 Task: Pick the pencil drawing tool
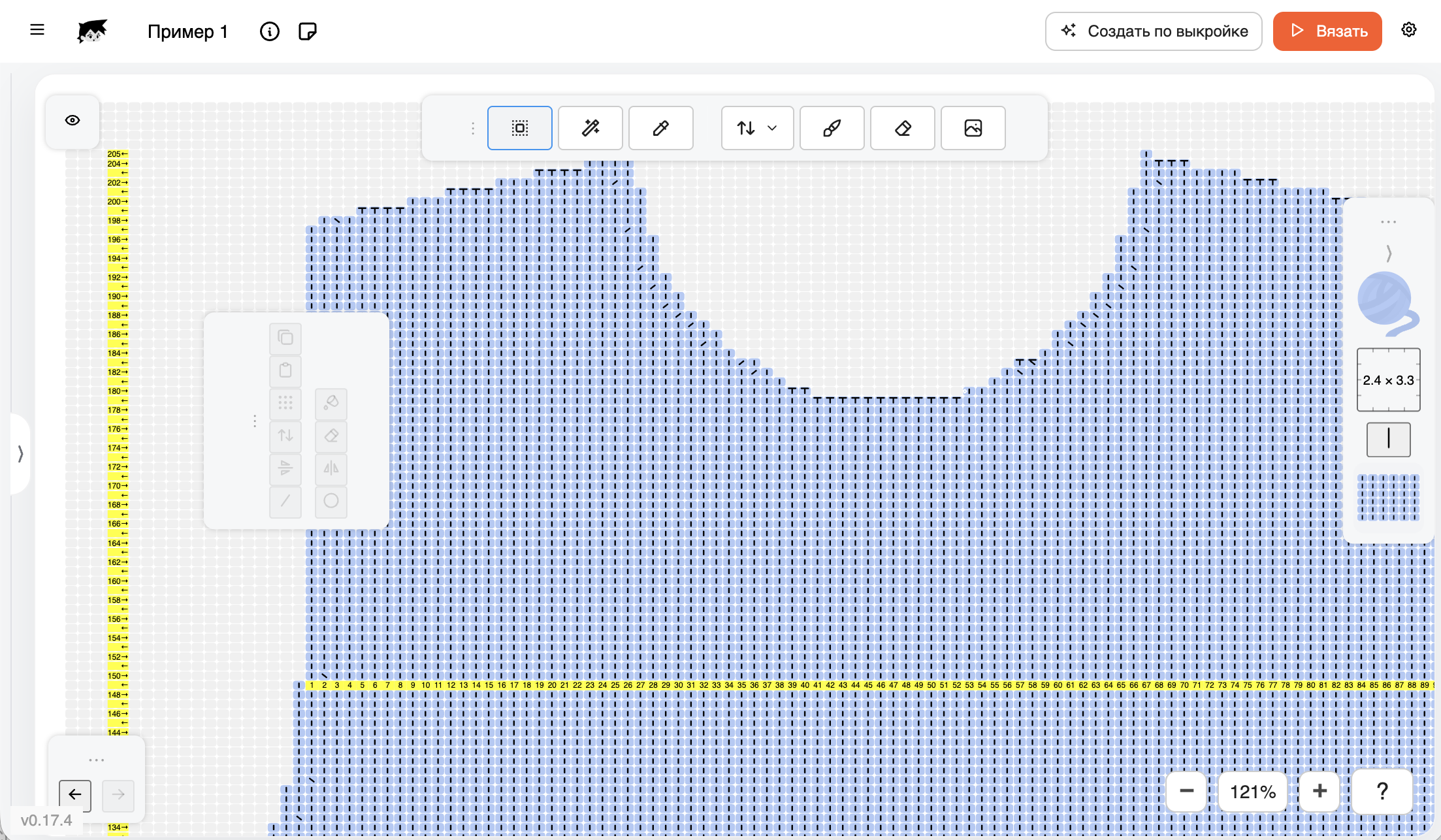click(661, 128)
